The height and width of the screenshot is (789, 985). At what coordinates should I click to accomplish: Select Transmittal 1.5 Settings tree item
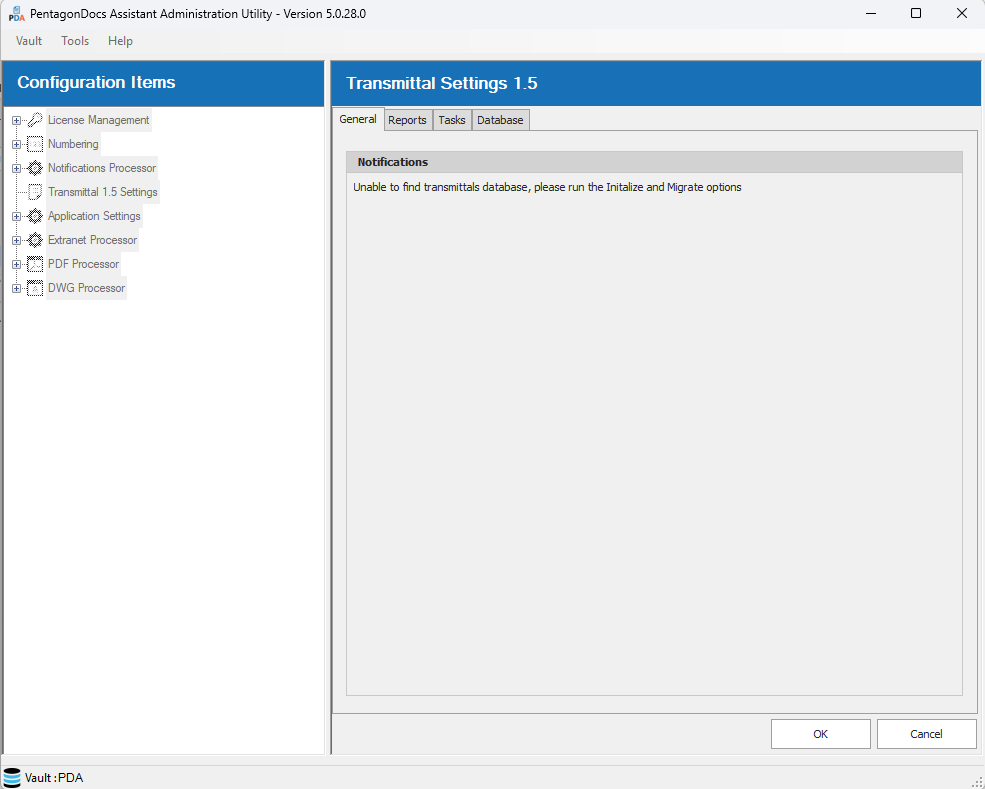[102, 192]
